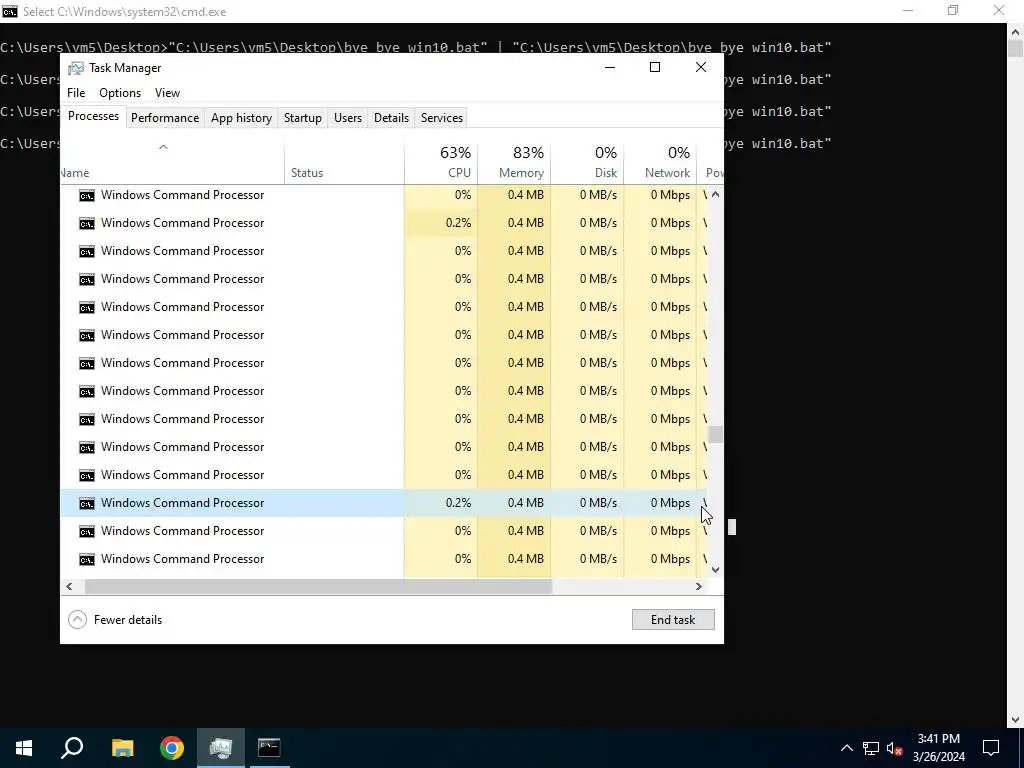Open the Options menu in Task Manager
1024x768 pixels.
(120, 93)
